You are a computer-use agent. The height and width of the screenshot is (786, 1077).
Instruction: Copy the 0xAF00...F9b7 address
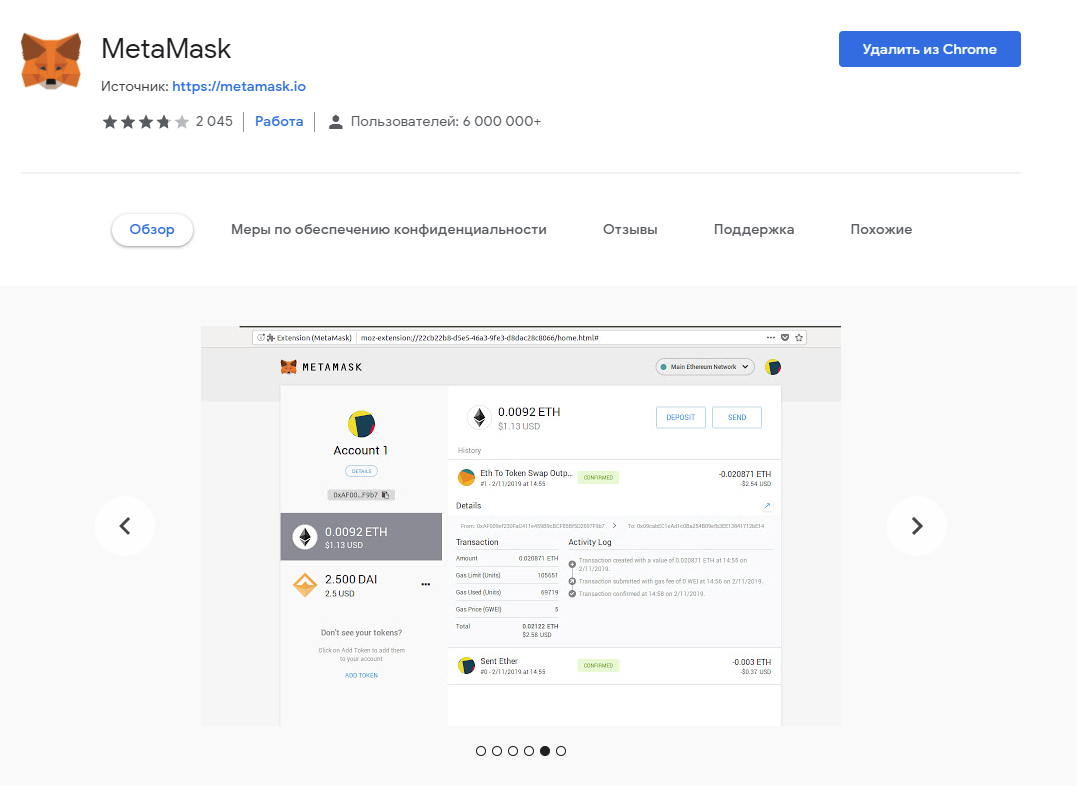click(x=361, y=495)
